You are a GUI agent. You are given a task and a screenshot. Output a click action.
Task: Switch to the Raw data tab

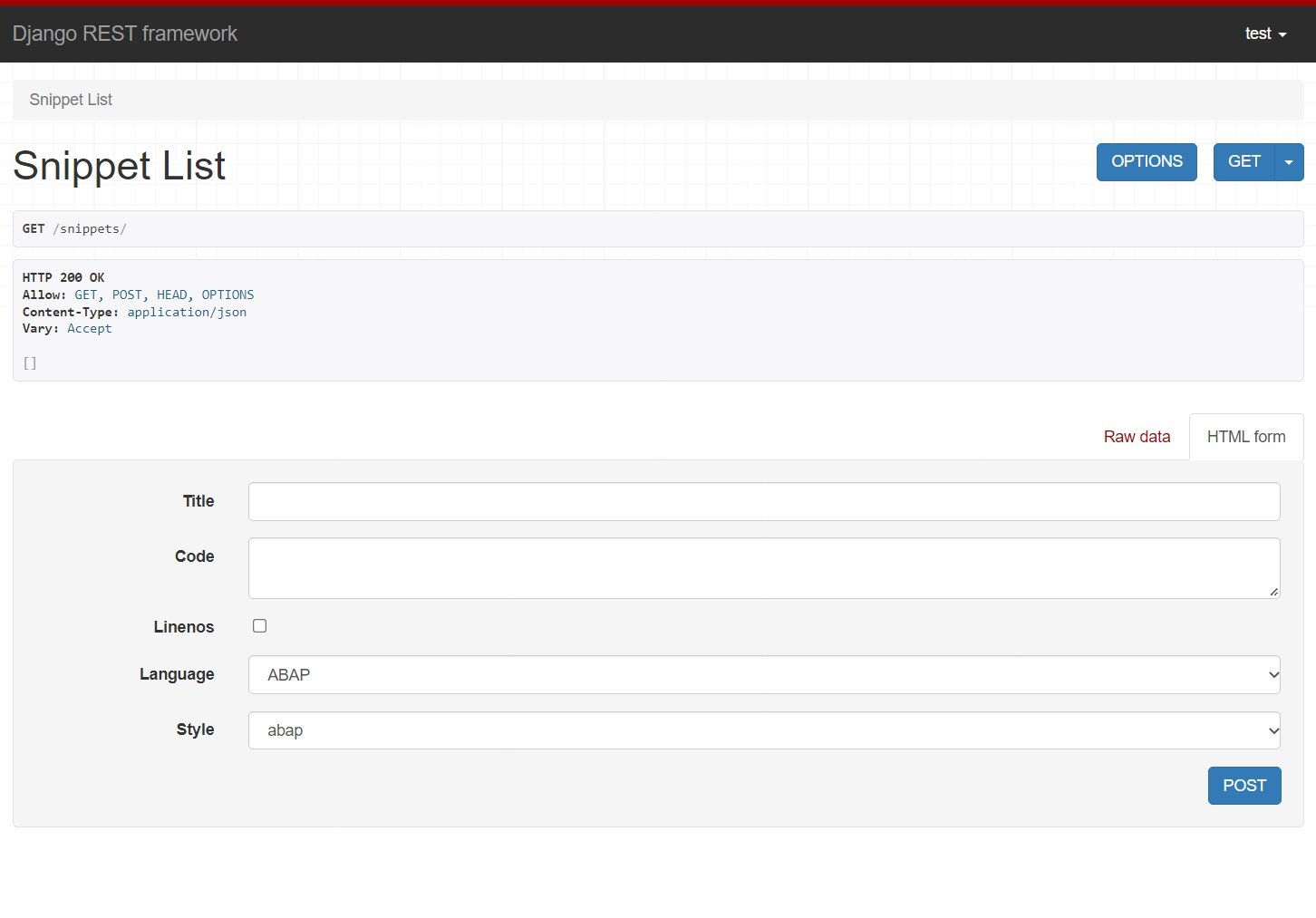[x=1137, y=437]
